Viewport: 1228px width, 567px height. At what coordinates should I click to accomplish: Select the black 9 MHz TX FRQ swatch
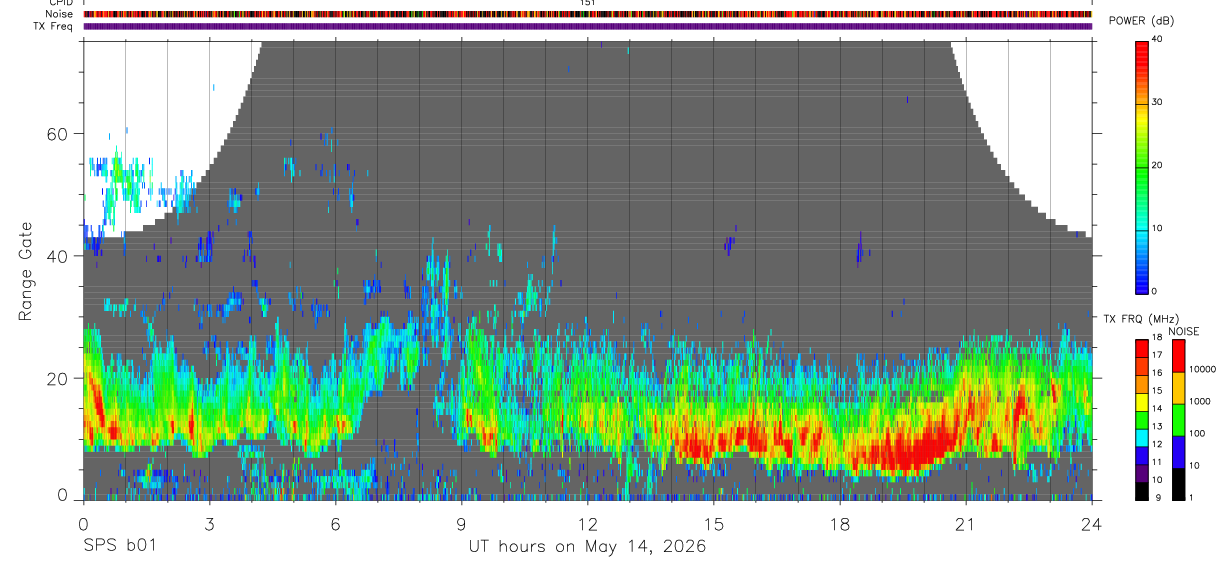[x=1142, y=491]
